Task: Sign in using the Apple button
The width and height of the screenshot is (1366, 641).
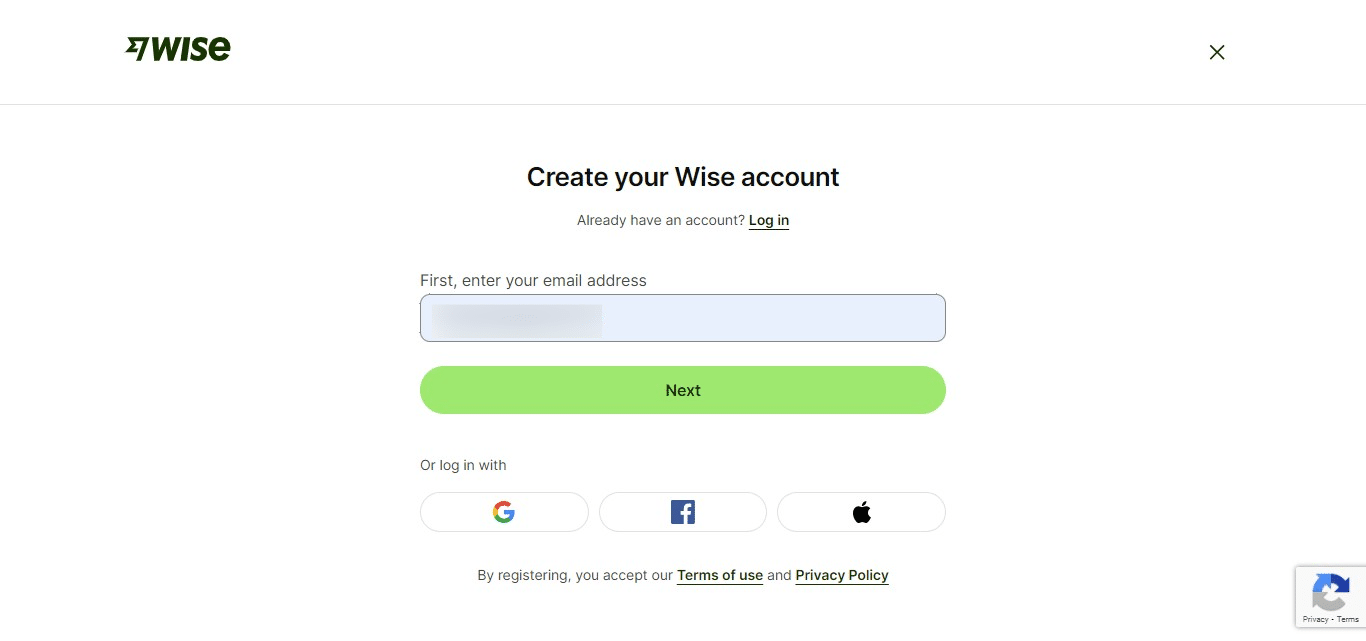Action: 861,511
